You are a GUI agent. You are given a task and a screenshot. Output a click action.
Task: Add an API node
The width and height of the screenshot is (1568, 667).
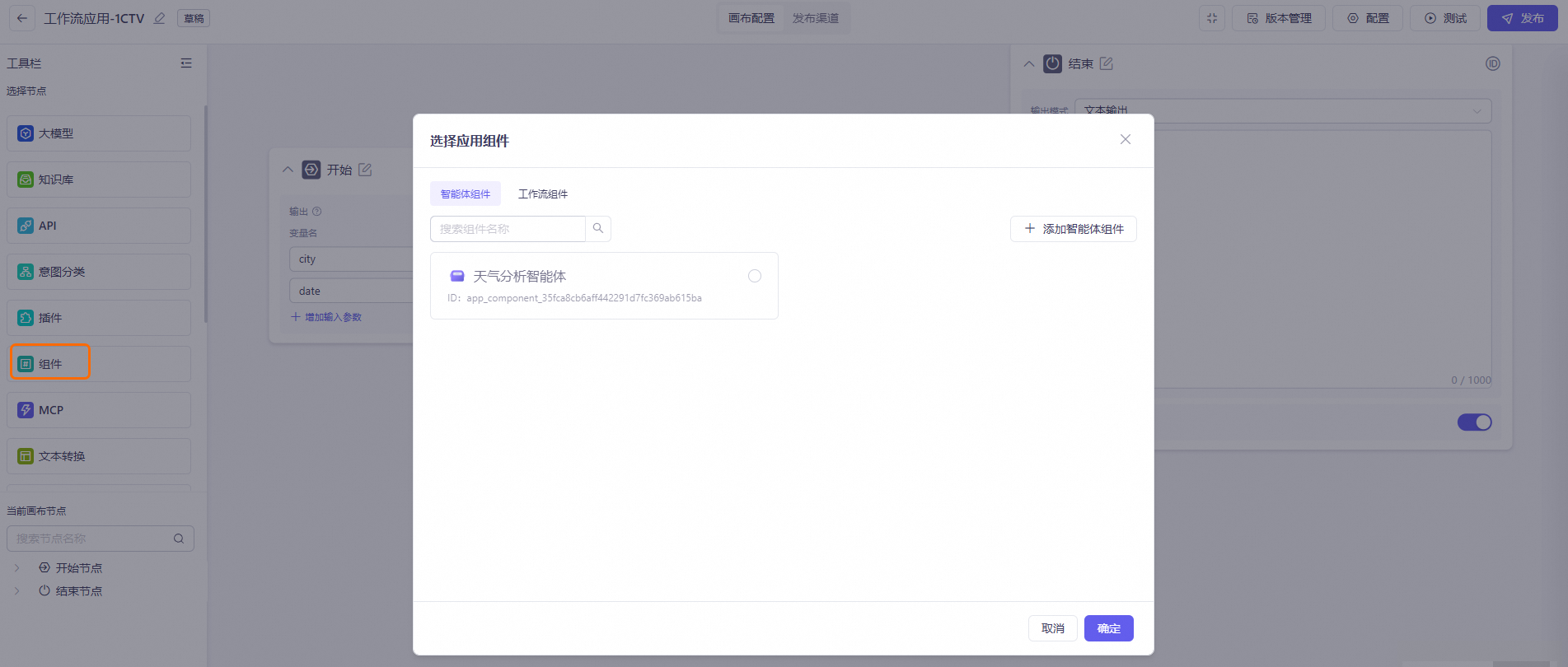pyautogui.click(x=99, y=226)
